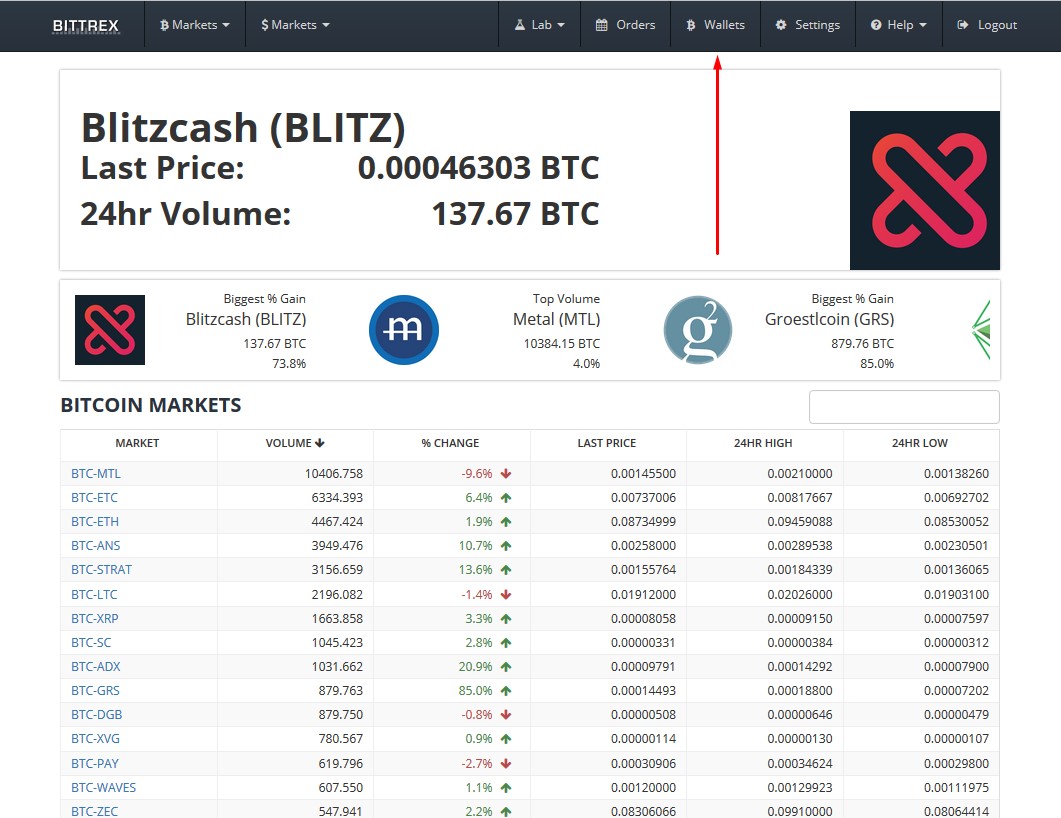Click the bitcoin icon beside Wallets
1061x818 pixels.
pos(690,25)
